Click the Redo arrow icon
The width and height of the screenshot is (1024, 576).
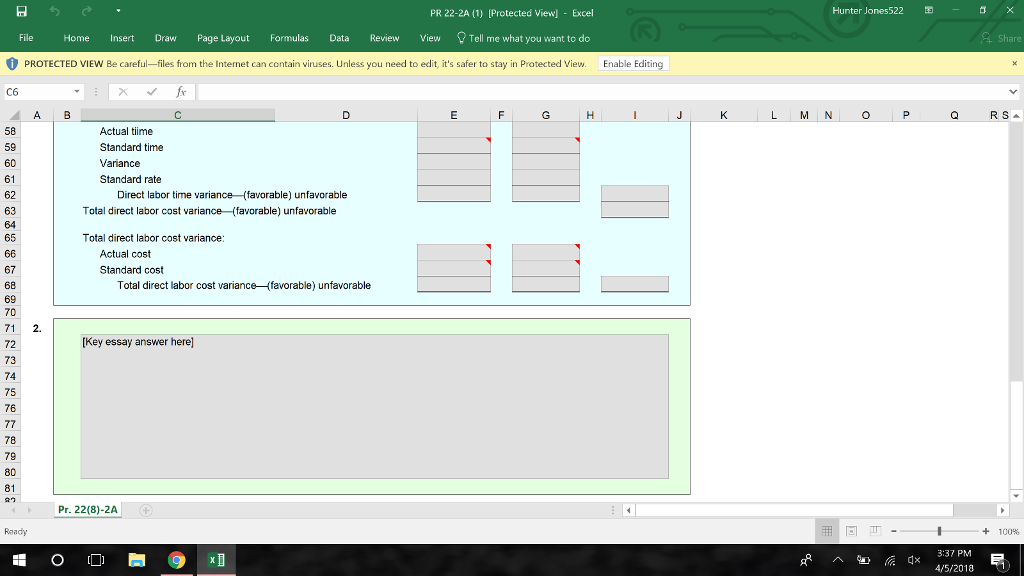(86, 11)
